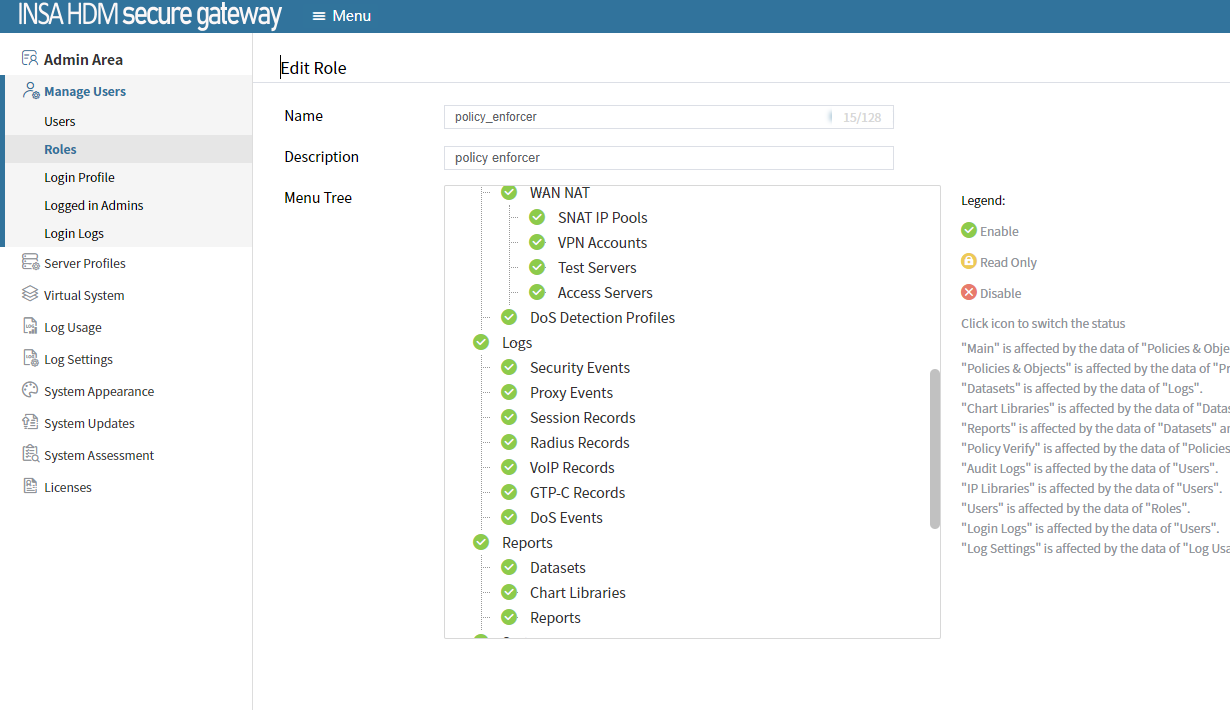This screenshot has height=710, width=1230.
Task: Toggle status icon for Chart Libraries
Action: coord(509,593)
